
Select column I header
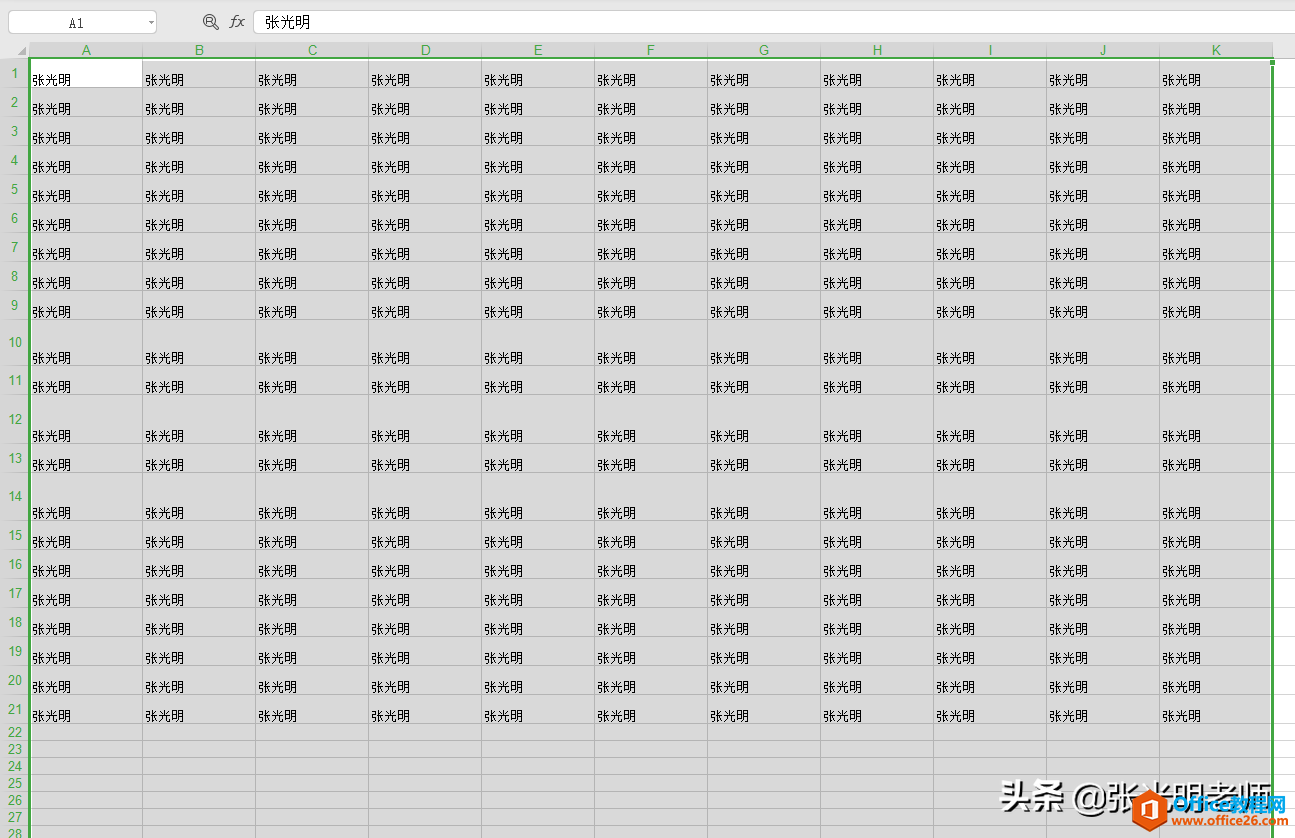990,50
